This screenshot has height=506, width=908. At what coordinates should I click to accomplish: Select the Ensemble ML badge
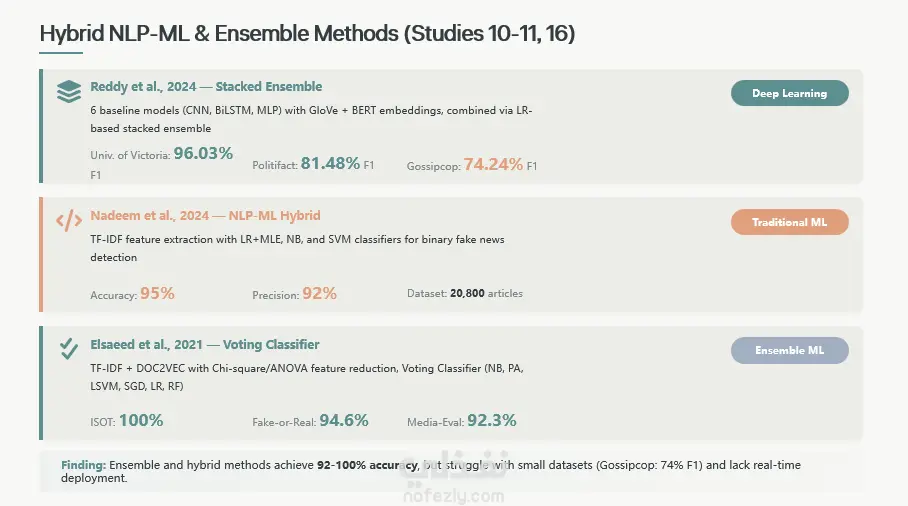[789, 350]
